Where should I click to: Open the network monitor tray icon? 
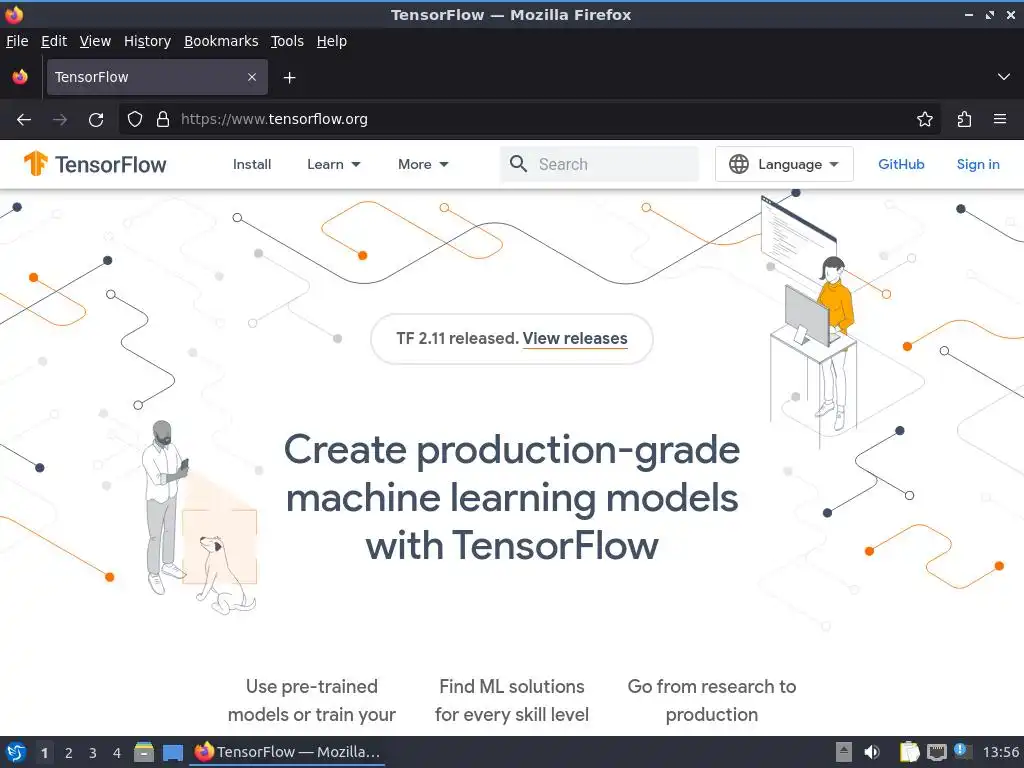click(936, 752)
